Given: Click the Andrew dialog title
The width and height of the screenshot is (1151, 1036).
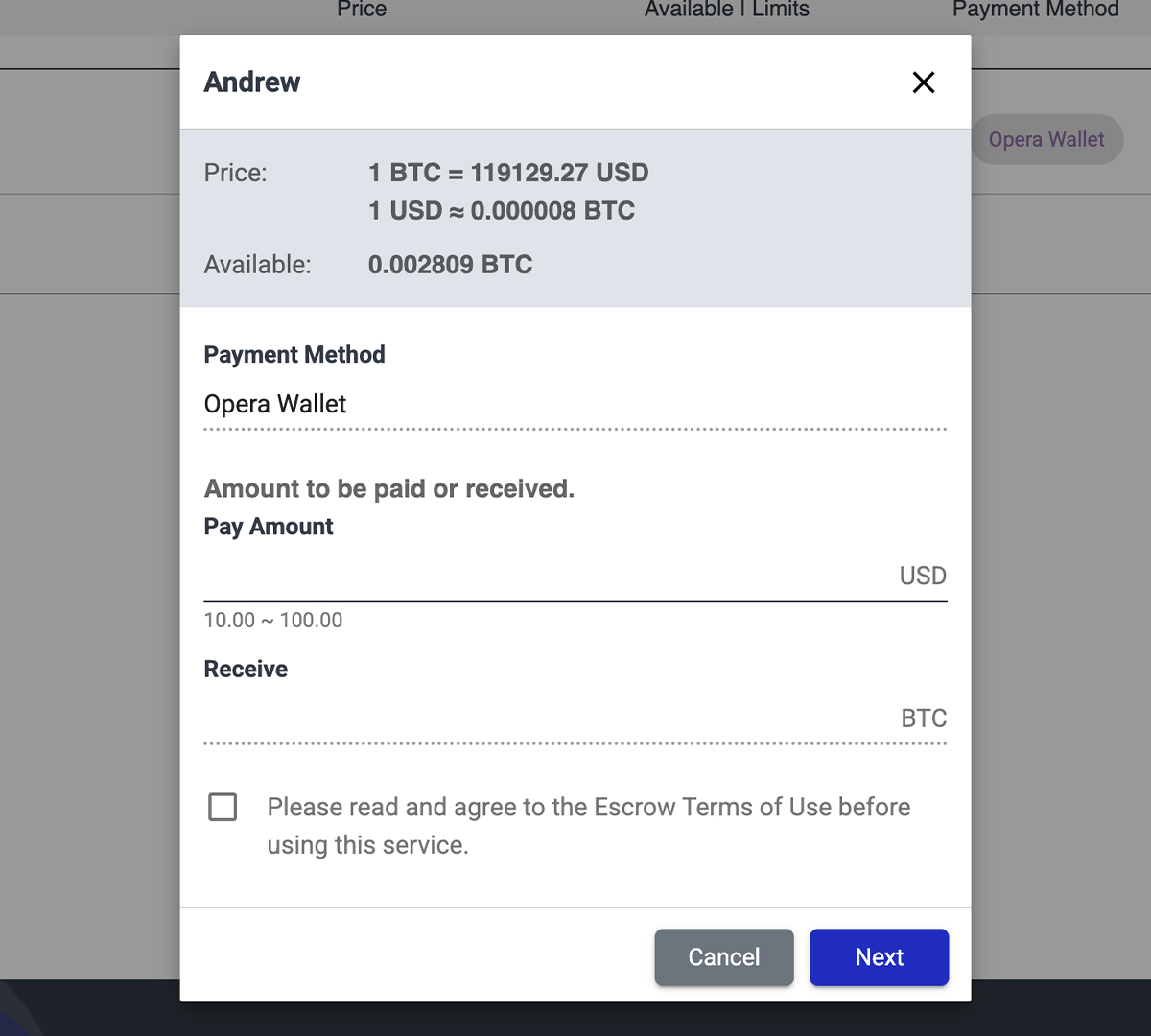Looking at the screenshot, I should [252, 82].
